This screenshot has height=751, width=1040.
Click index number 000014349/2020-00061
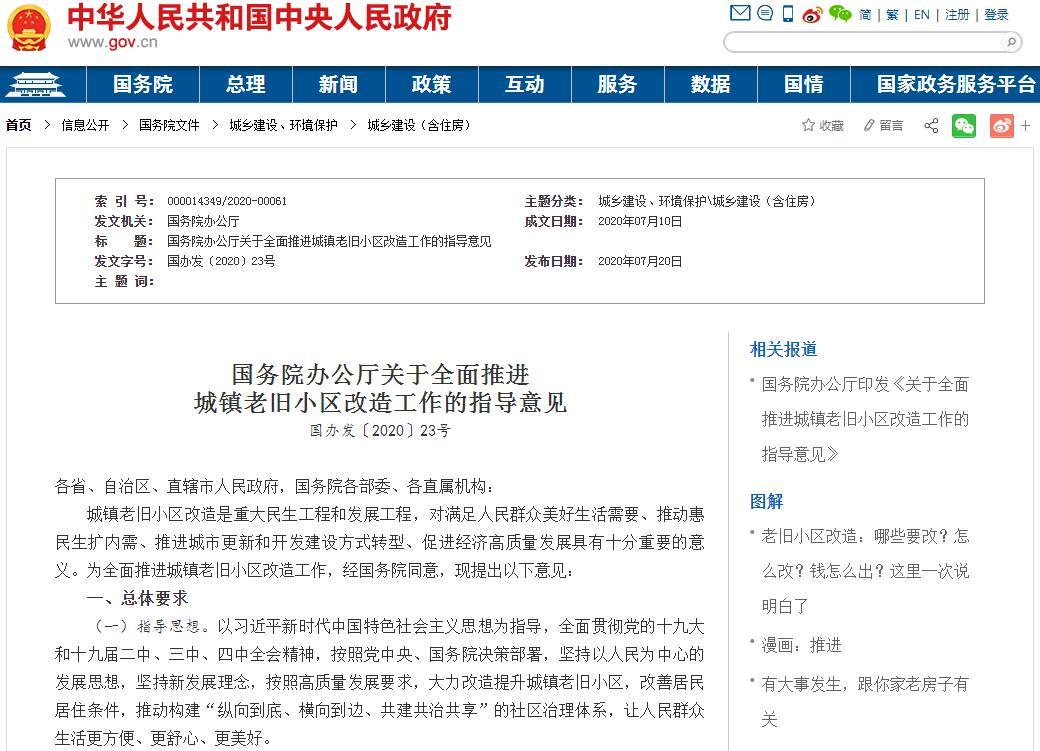point(227,201)
